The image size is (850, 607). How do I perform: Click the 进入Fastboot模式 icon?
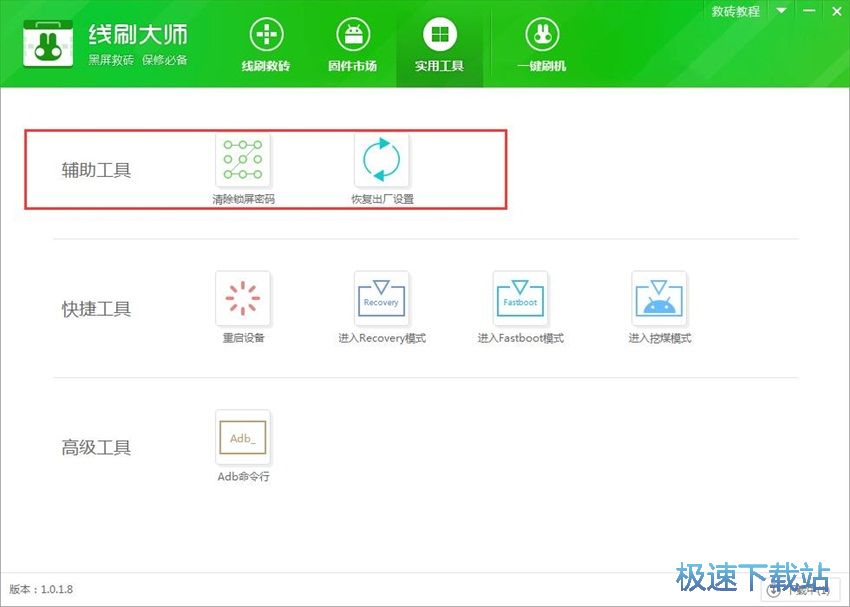[520, 299]
